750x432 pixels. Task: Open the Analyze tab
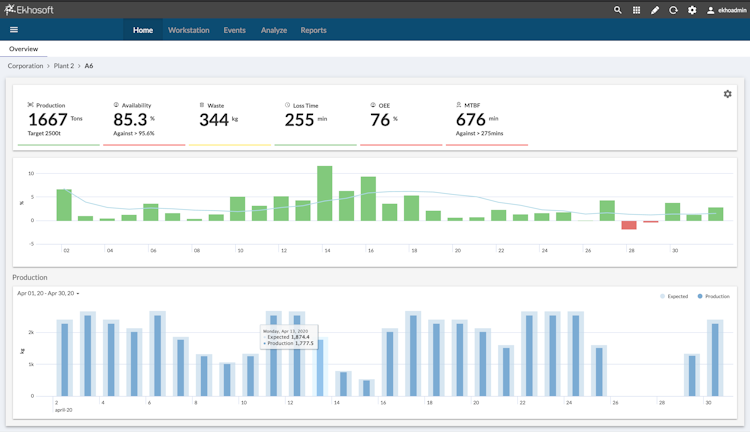[274, 30]
